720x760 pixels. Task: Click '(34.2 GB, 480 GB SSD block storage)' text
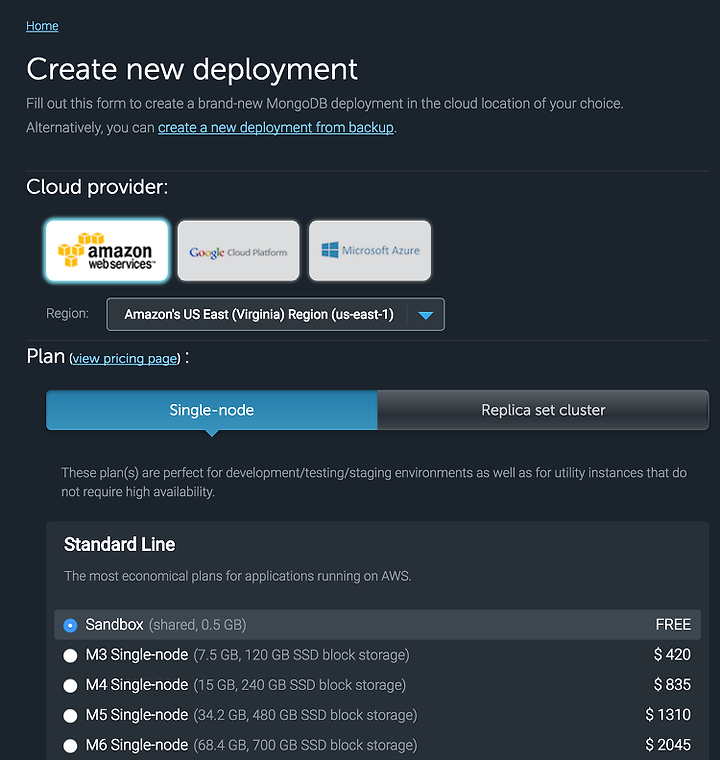(305, 715)
